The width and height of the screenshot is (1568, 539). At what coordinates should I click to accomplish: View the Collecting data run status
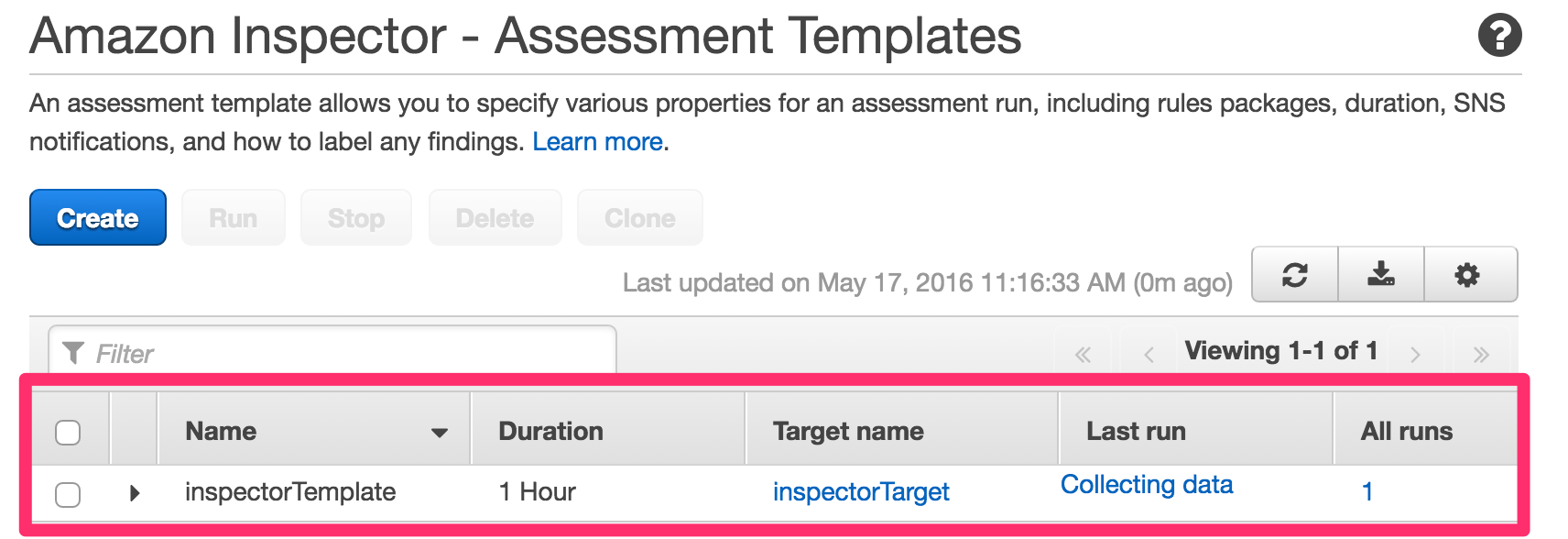(1147, 484)
